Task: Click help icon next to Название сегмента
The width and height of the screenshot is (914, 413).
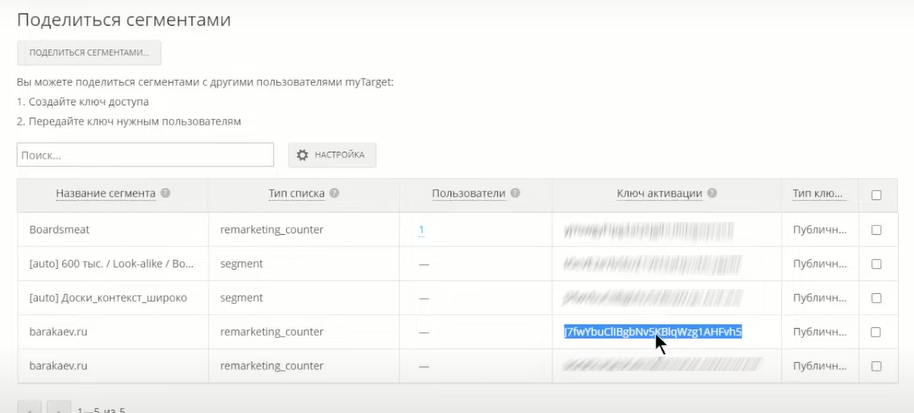Action: [165, 194]
